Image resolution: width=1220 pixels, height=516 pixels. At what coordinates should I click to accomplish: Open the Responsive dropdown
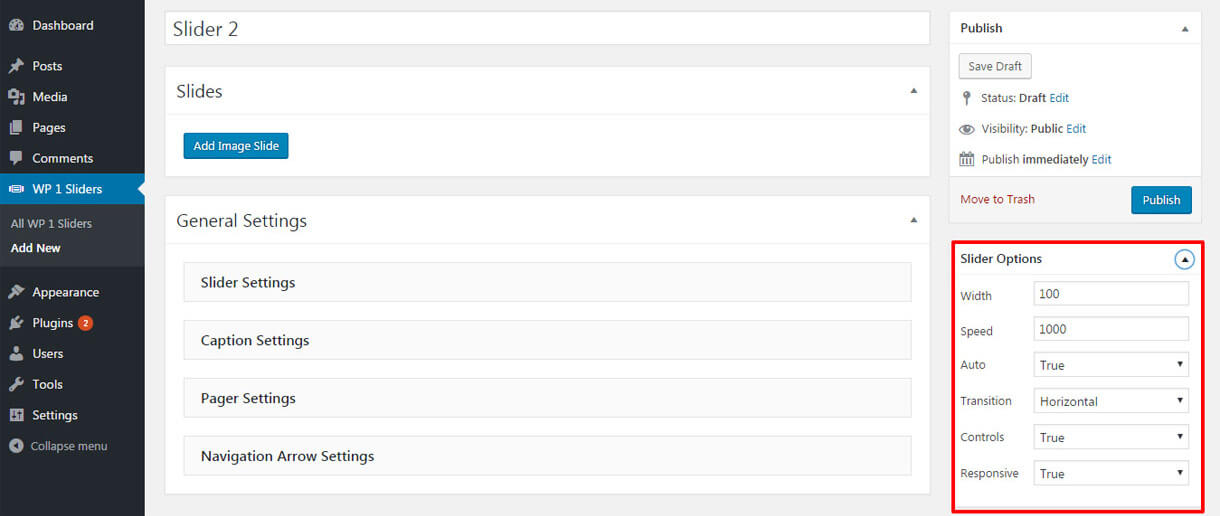(x=1111, y=473)
